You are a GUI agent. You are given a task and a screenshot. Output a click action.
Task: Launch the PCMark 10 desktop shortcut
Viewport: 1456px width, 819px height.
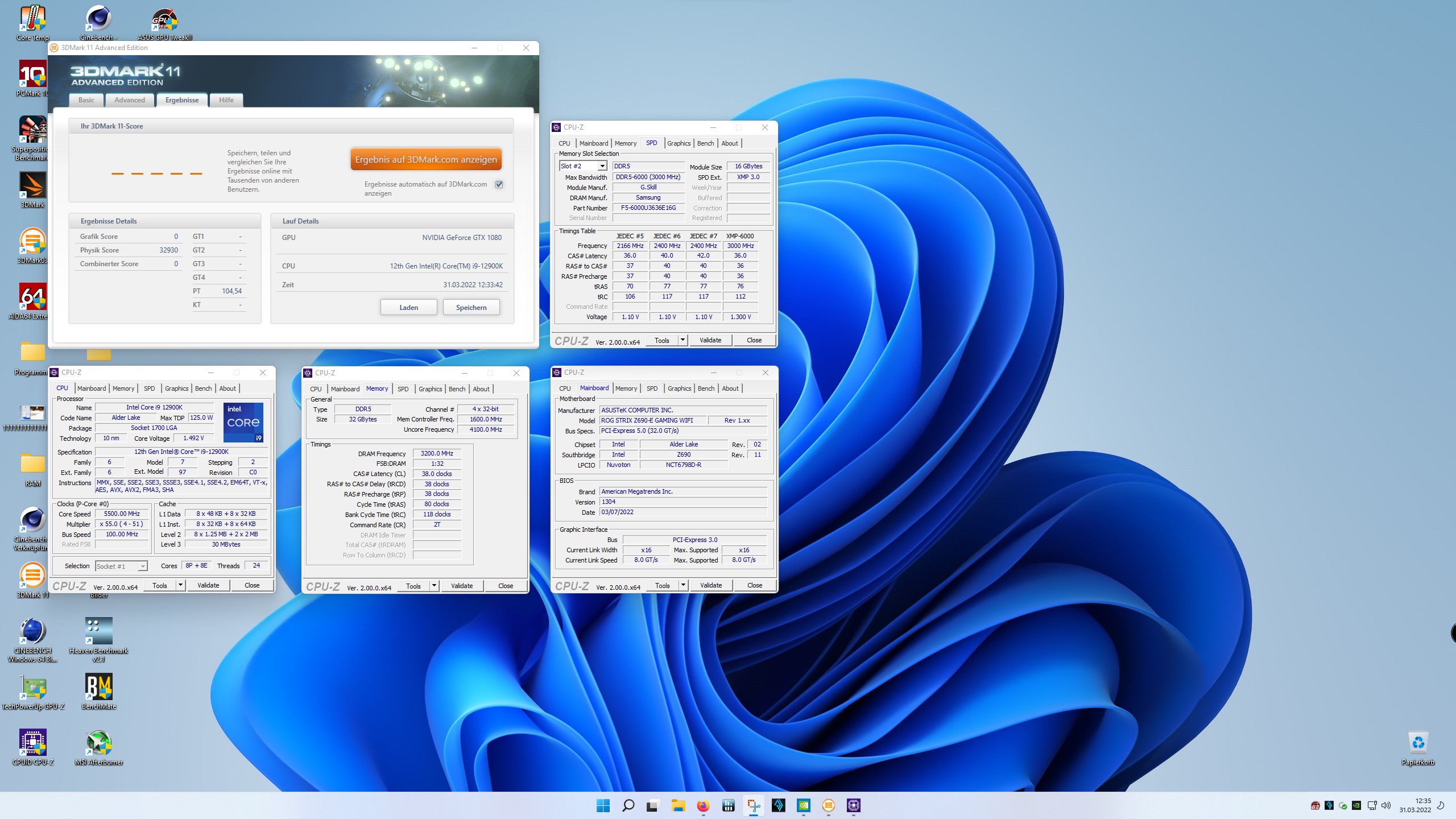(32, 78)
